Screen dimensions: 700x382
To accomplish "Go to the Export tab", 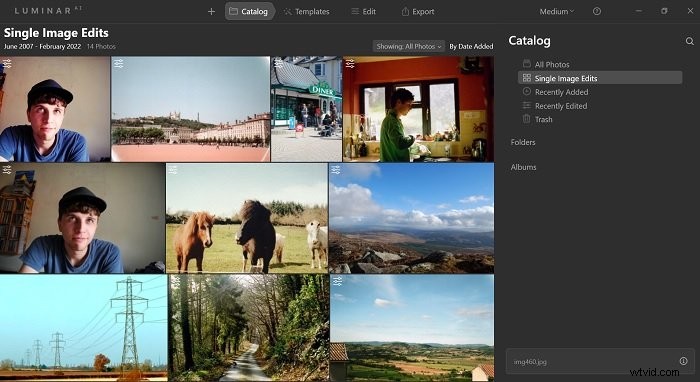I will coord(418,12).
